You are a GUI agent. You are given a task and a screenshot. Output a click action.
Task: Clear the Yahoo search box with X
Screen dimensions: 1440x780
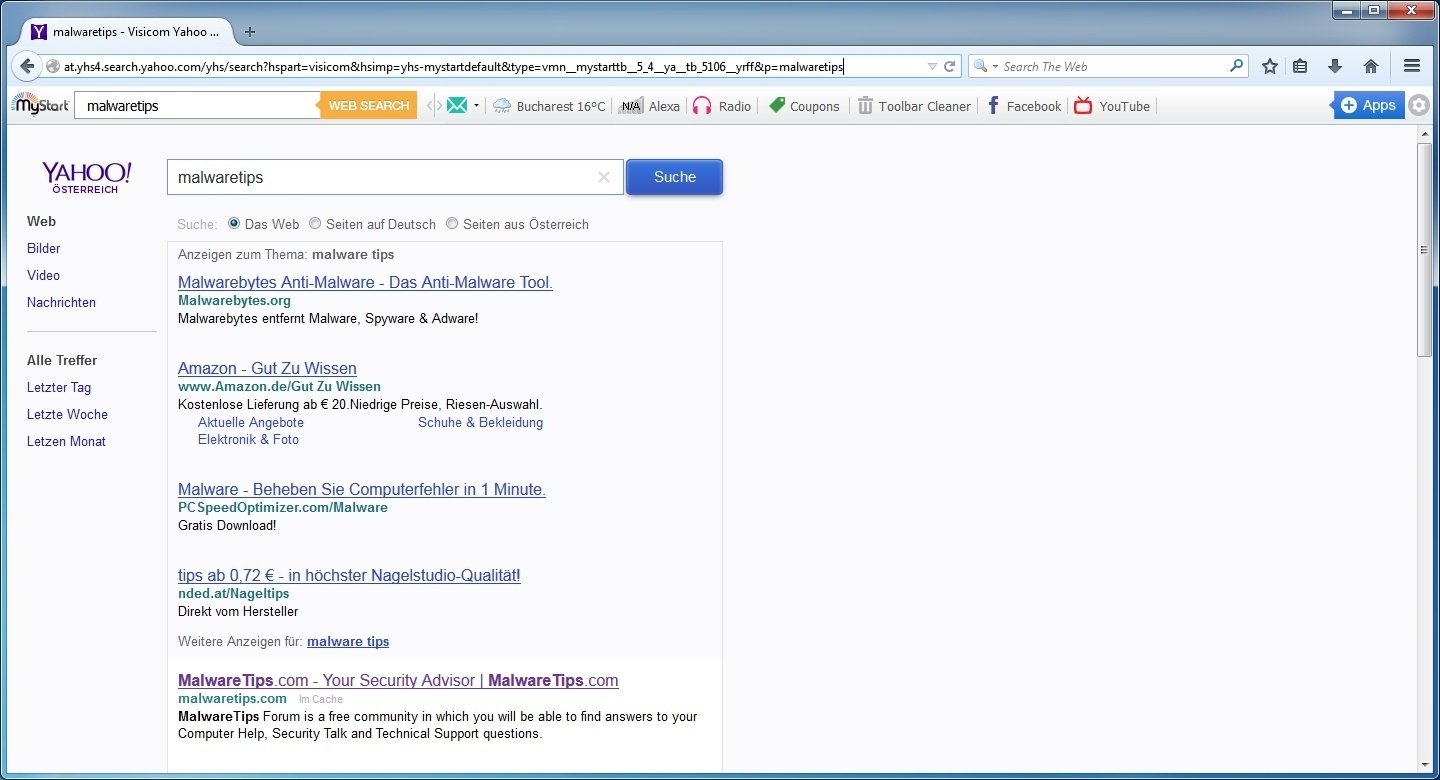pos(603,177)
